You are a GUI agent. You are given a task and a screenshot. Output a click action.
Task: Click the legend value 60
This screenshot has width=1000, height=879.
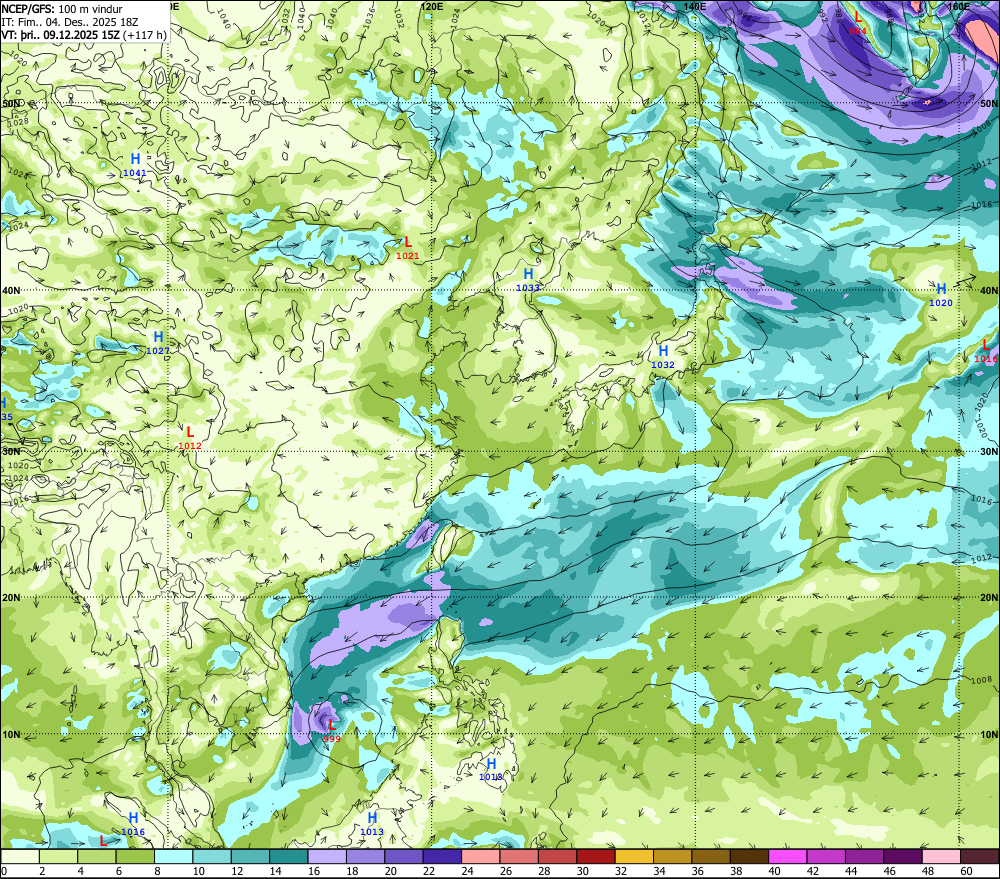pyautogui.click(x=966, y=871)
